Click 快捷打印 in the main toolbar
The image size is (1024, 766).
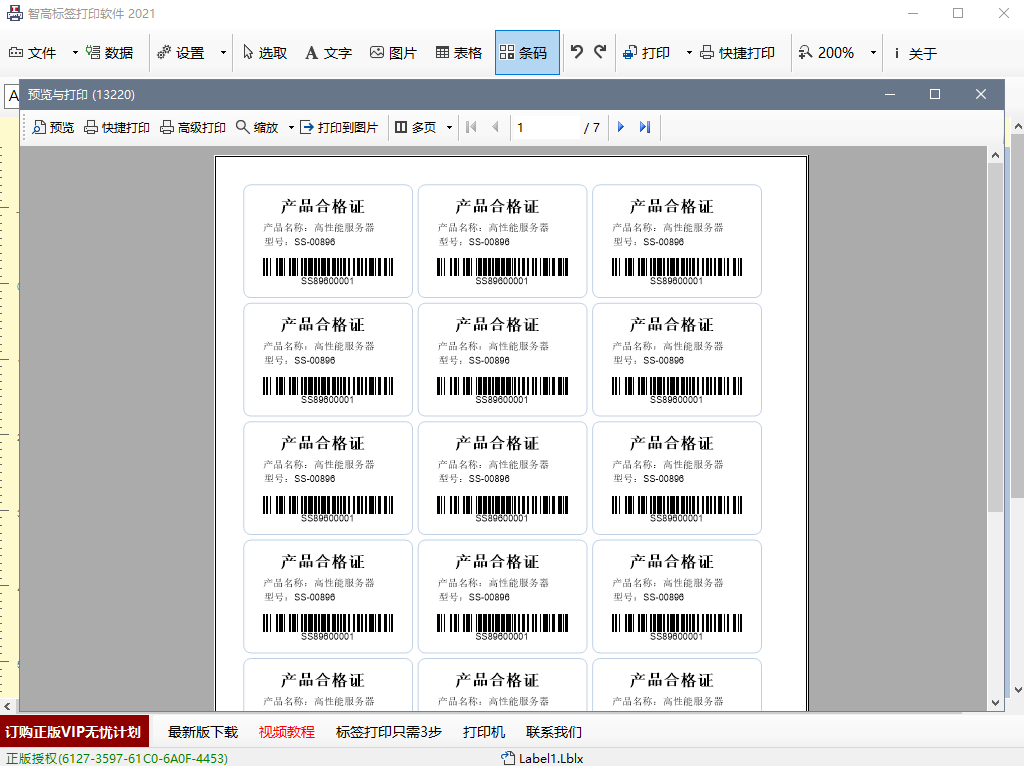pyautogui.click(x=737, y=53)
